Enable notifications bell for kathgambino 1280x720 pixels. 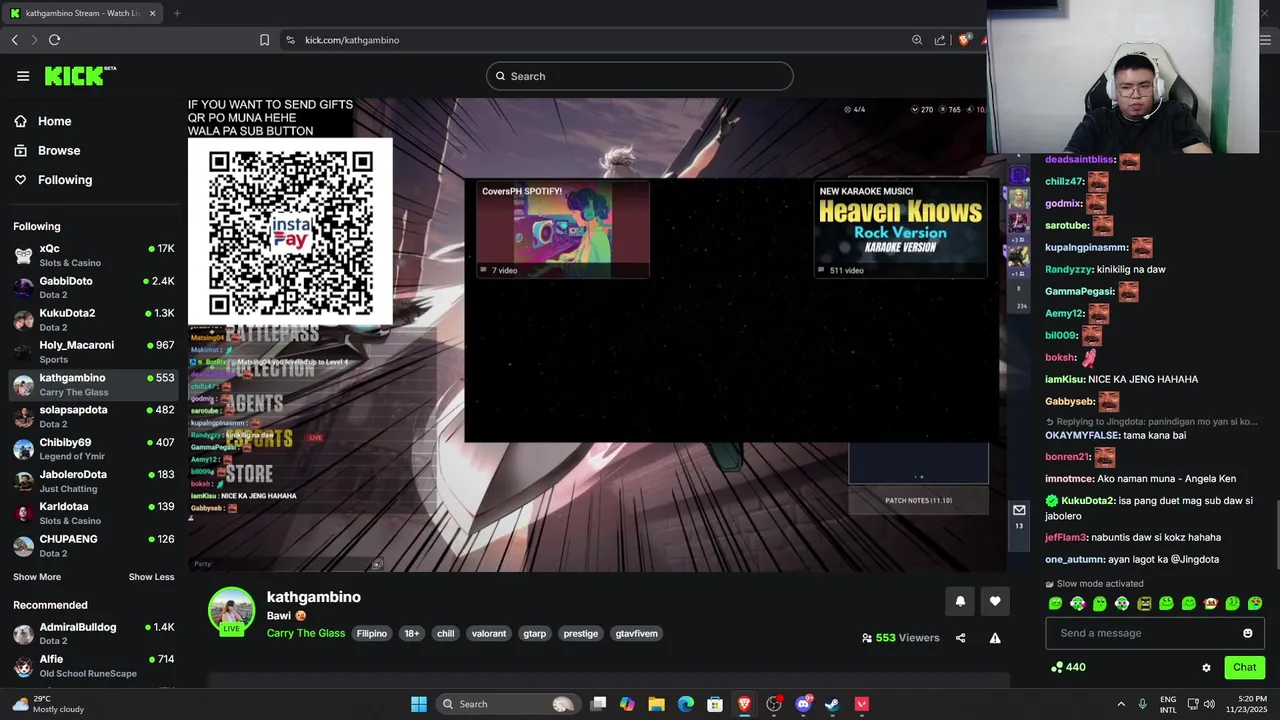point(960,601)
